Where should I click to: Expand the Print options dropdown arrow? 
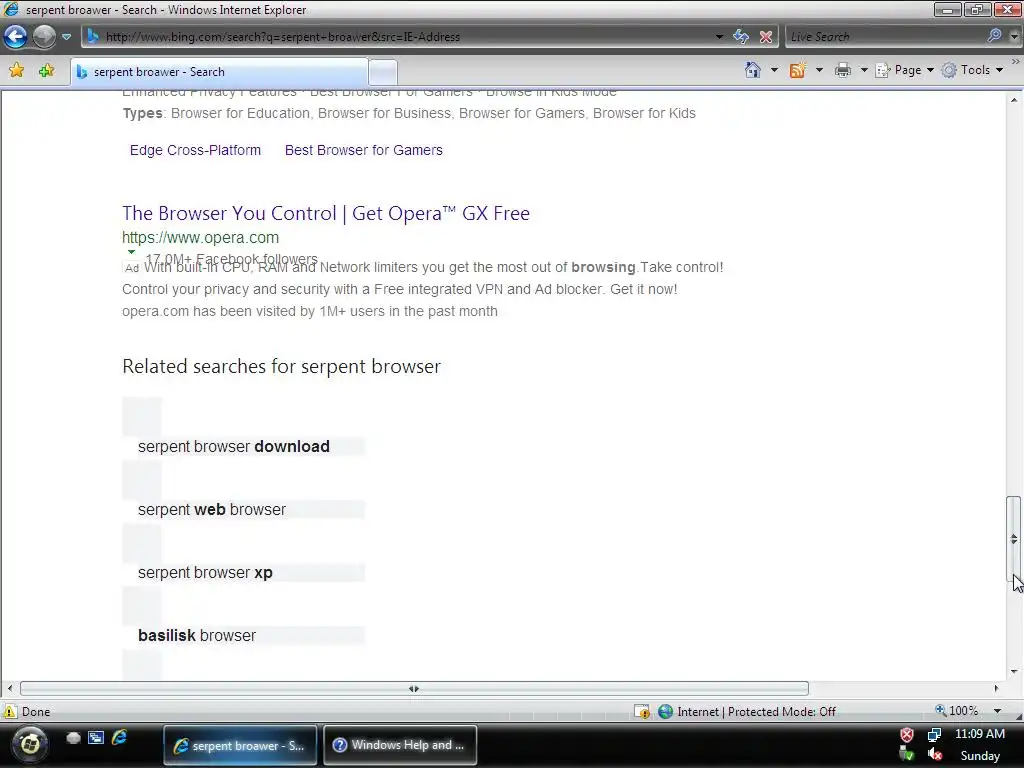click(863, 70)
